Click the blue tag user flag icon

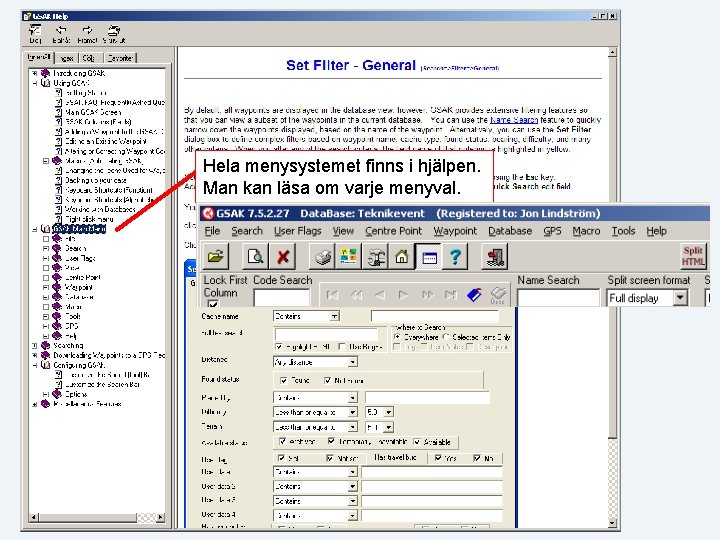(x=474, y=294)
